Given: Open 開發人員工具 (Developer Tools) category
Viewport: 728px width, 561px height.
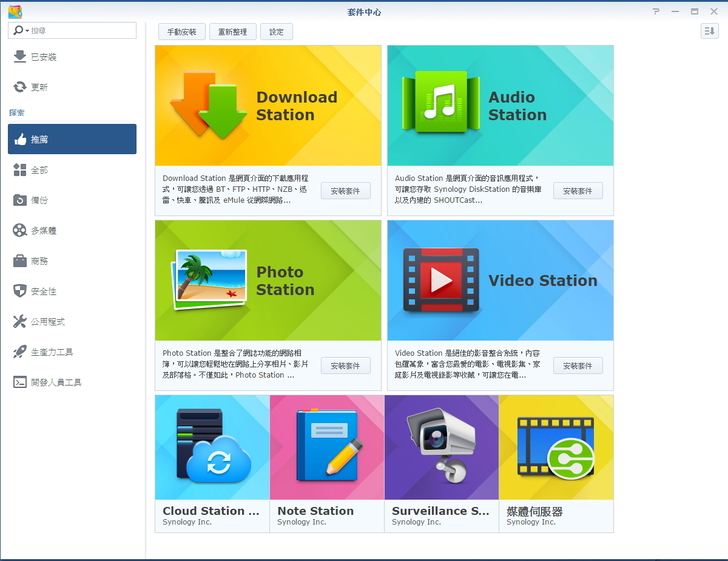Looking at the screenshot, I should coord(56,382).
